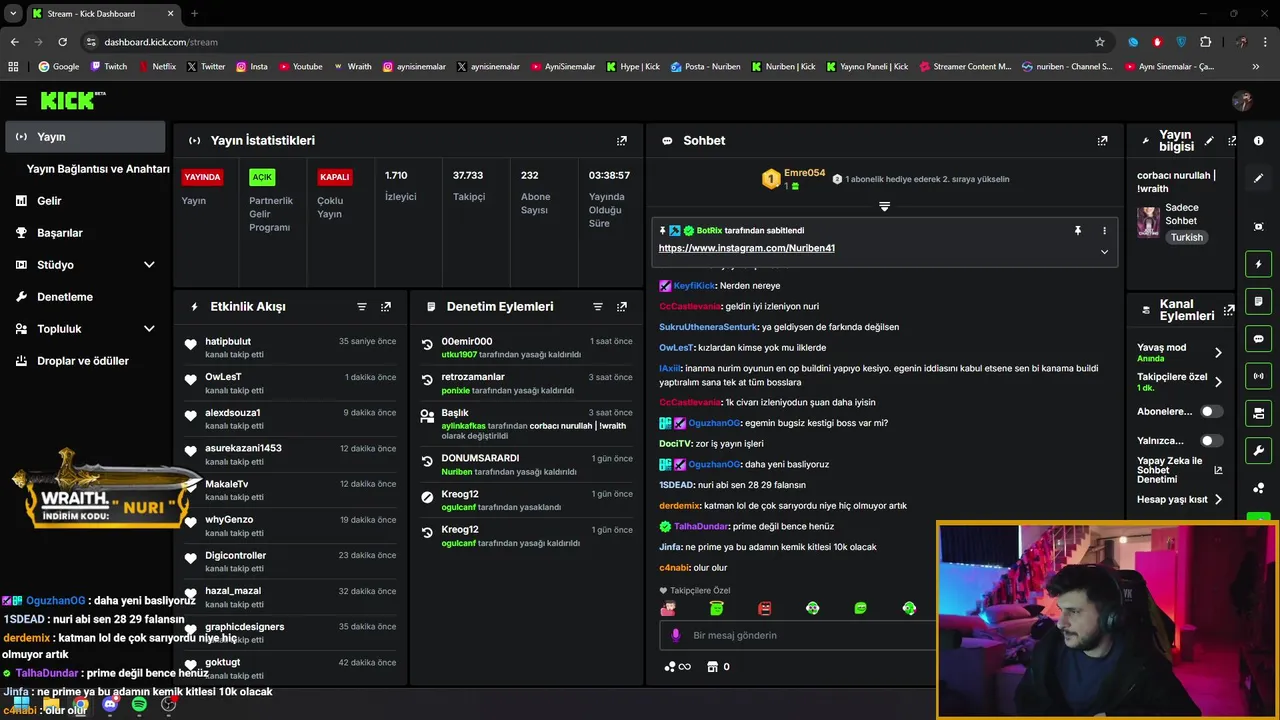Click the shop icon below chat input
Screen dimensions: 1280x720
click(712, 667)
